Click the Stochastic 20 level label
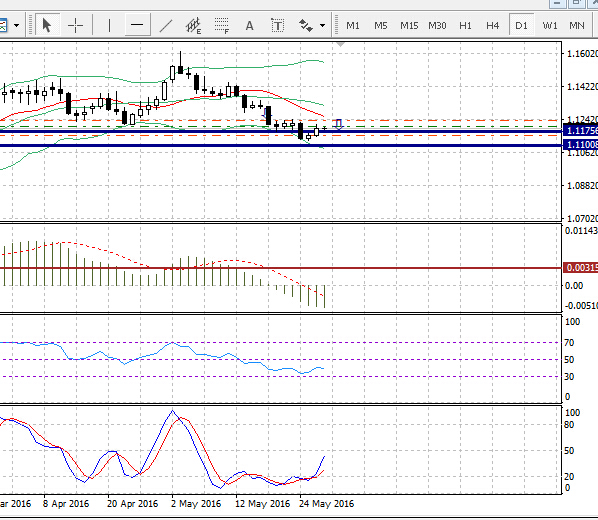This screenshot has height=520, width=598. coord(569,476)
